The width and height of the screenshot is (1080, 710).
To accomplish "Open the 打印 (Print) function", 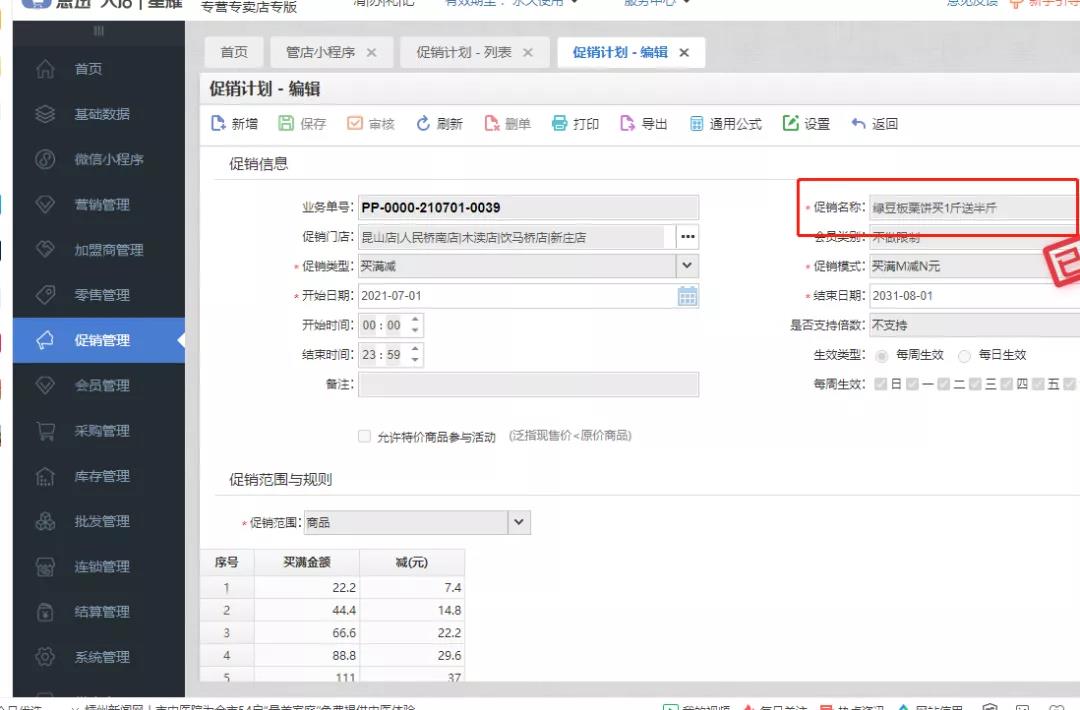I will [x=575, y=123].
